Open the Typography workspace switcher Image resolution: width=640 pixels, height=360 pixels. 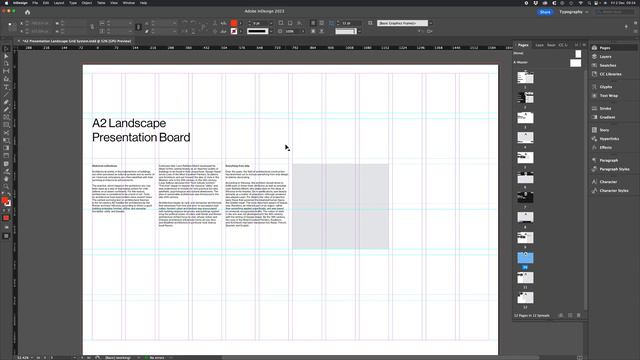point(573,12)
